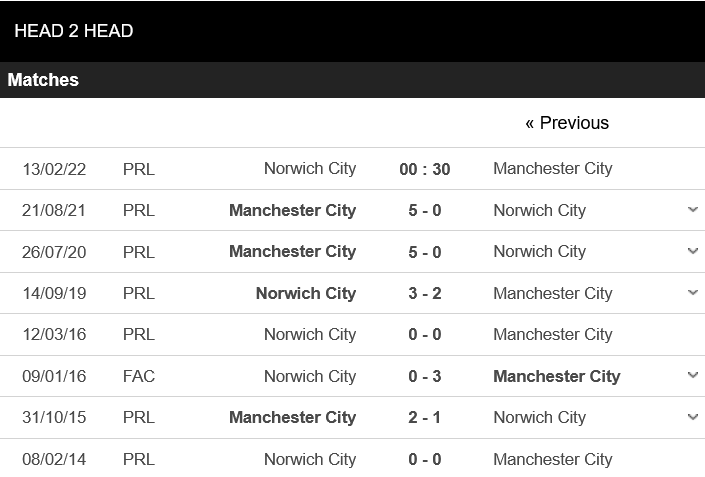Go to the Previous matches page
The image size is (705, 477).
tap(566, 123)
